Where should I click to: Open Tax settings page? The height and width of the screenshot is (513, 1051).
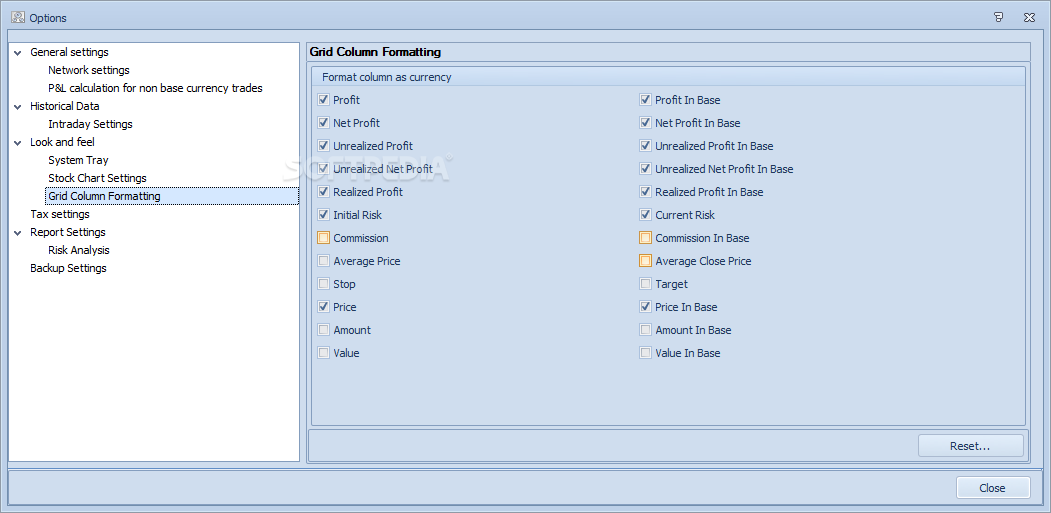coord(60,214)
